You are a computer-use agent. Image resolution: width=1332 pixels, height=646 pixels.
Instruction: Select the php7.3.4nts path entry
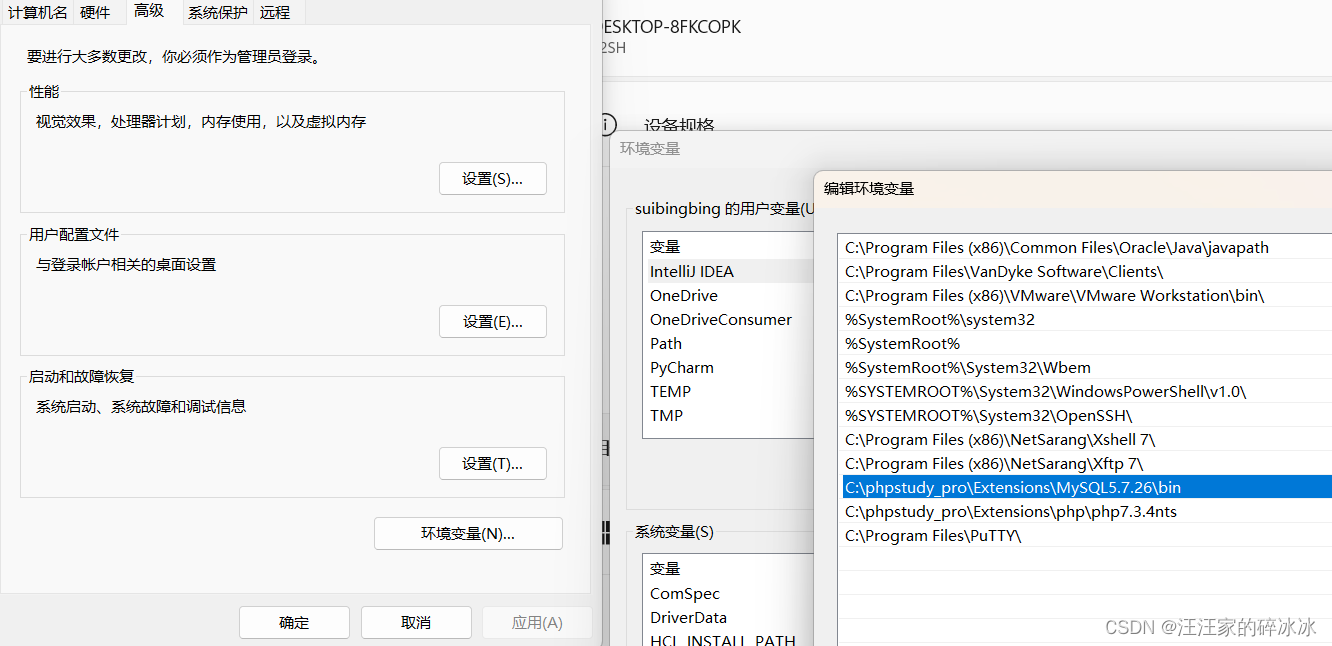1085,511
